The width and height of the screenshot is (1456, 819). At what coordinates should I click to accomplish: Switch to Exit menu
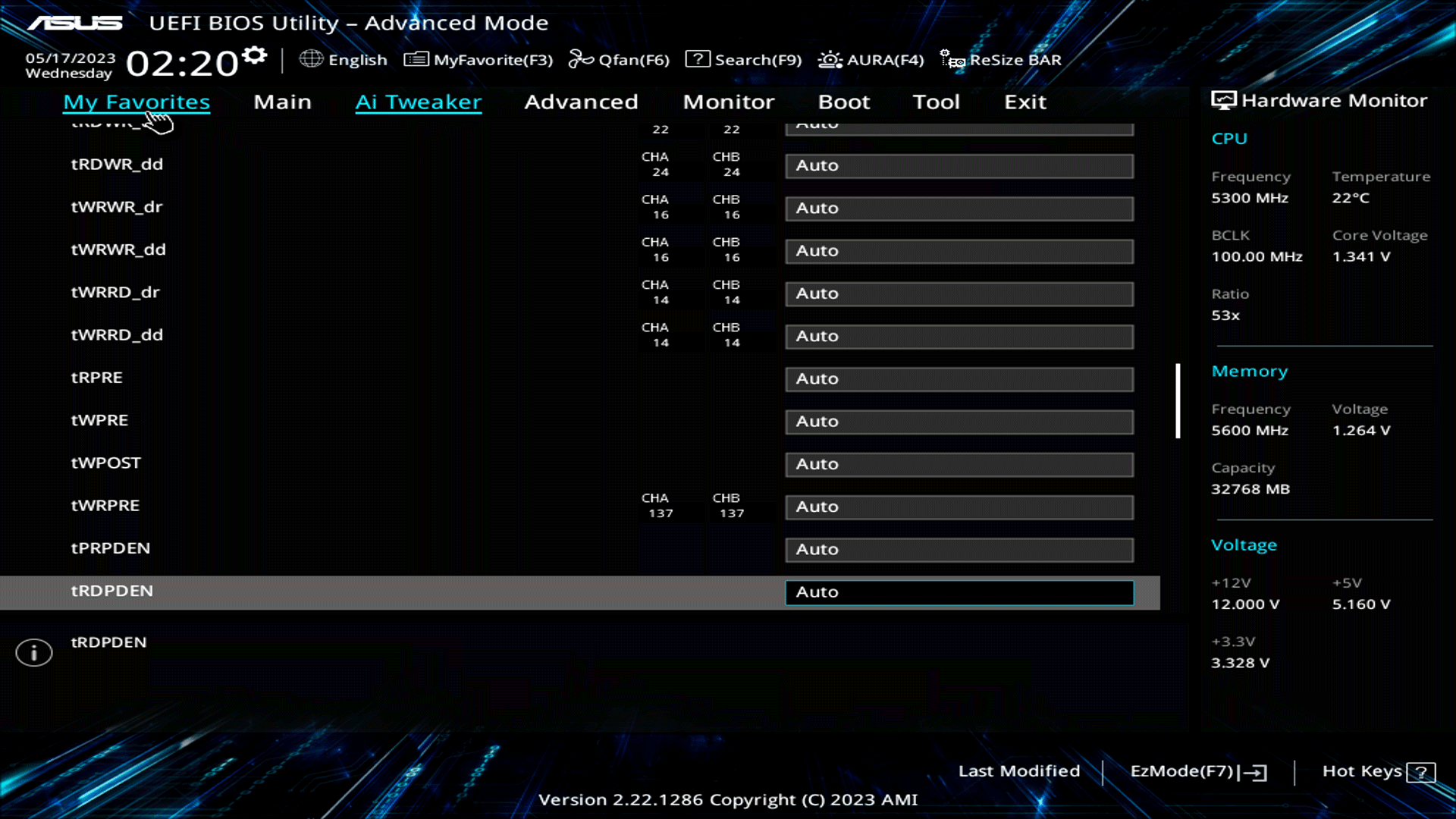tap(1025, 102)
